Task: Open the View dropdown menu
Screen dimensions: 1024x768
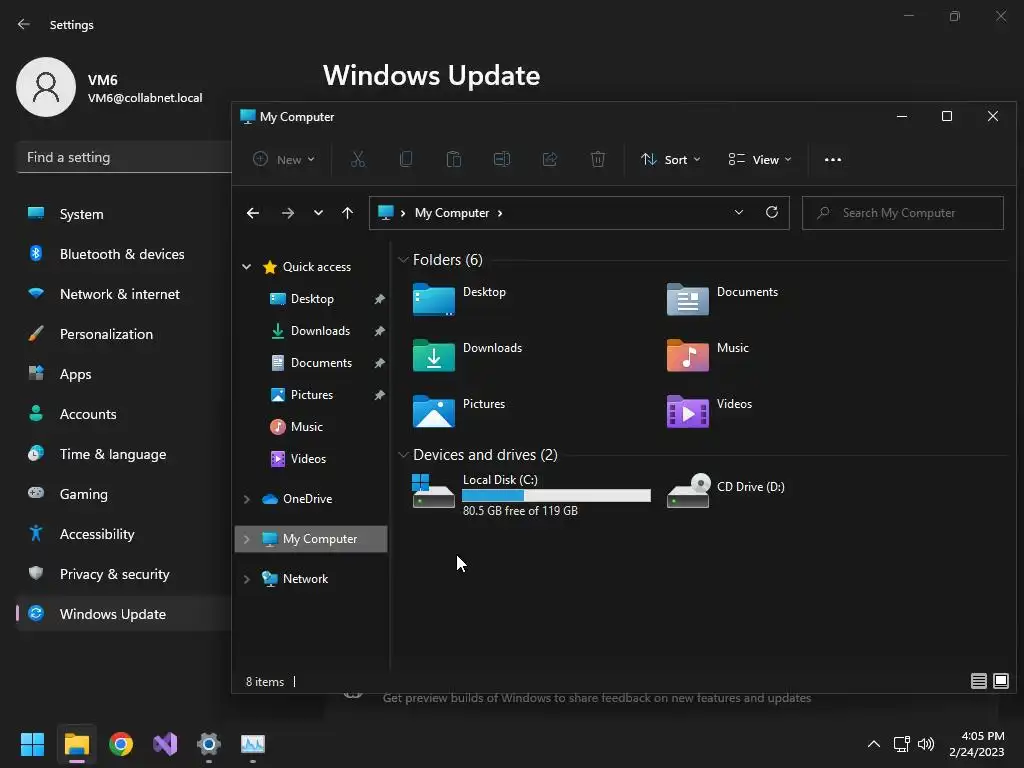Action: click(760, 159)
